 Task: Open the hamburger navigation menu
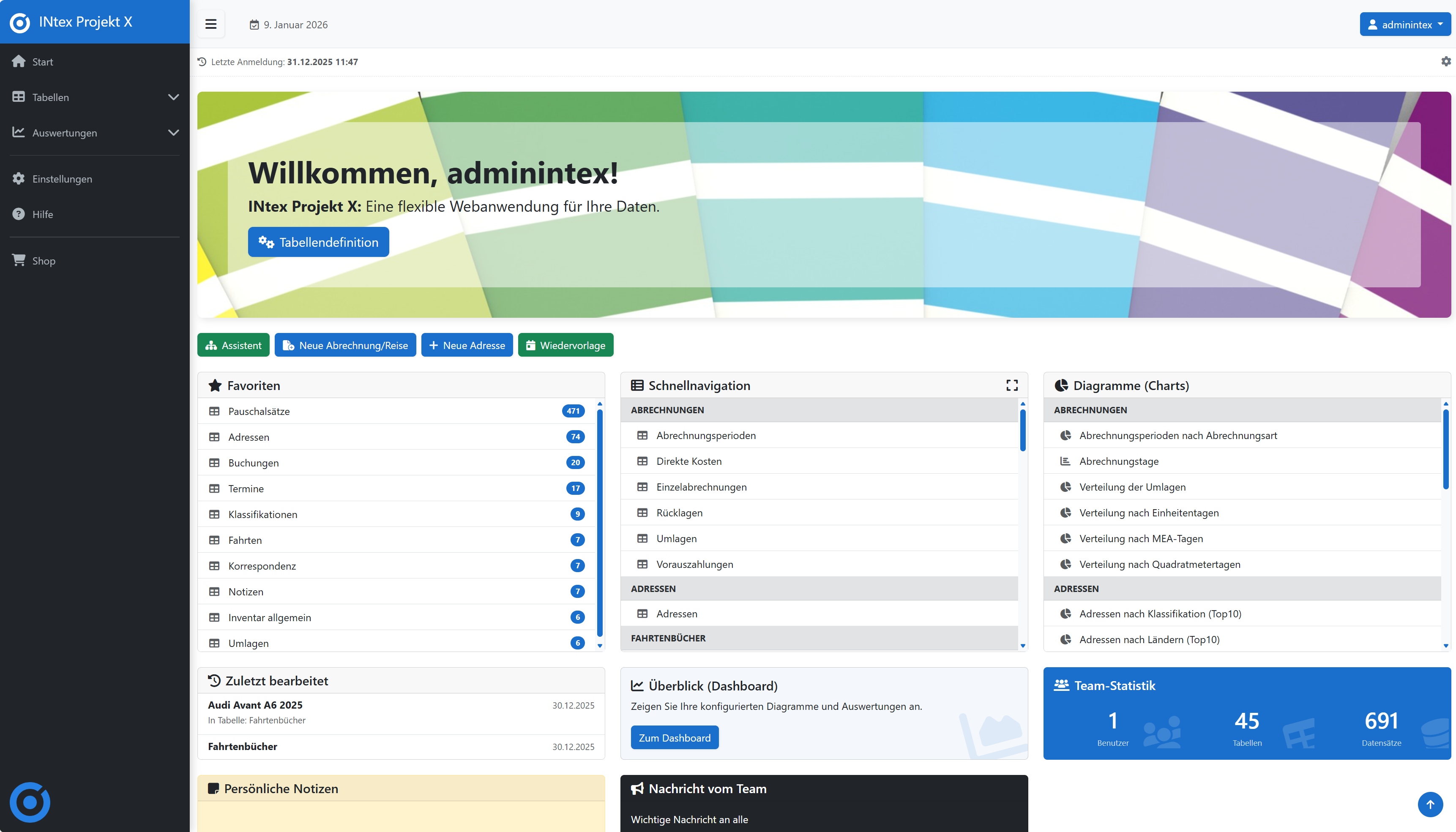210,24
